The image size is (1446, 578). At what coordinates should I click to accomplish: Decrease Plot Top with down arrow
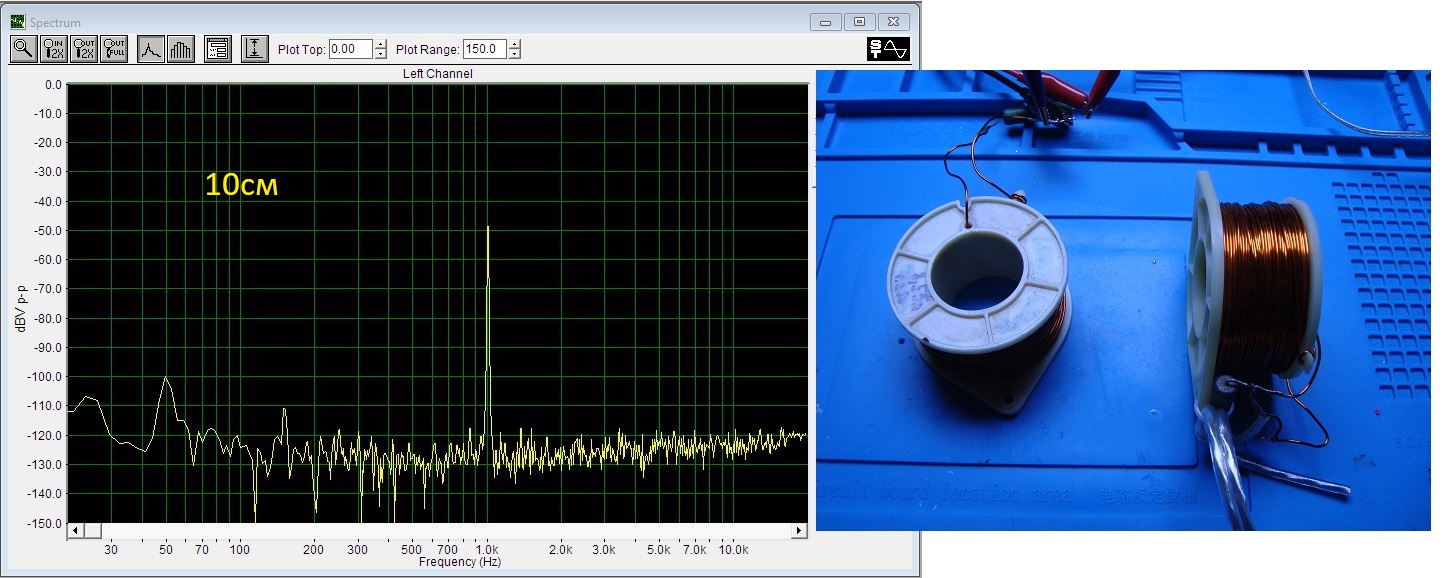380,53
